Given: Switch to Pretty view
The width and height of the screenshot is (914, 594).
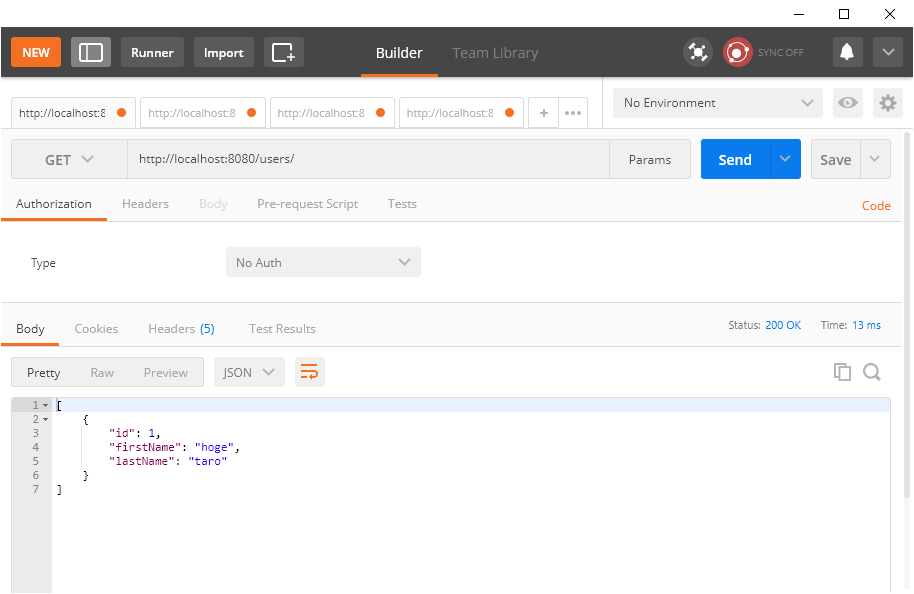Looking at the screenshot, I should point(44,372).
